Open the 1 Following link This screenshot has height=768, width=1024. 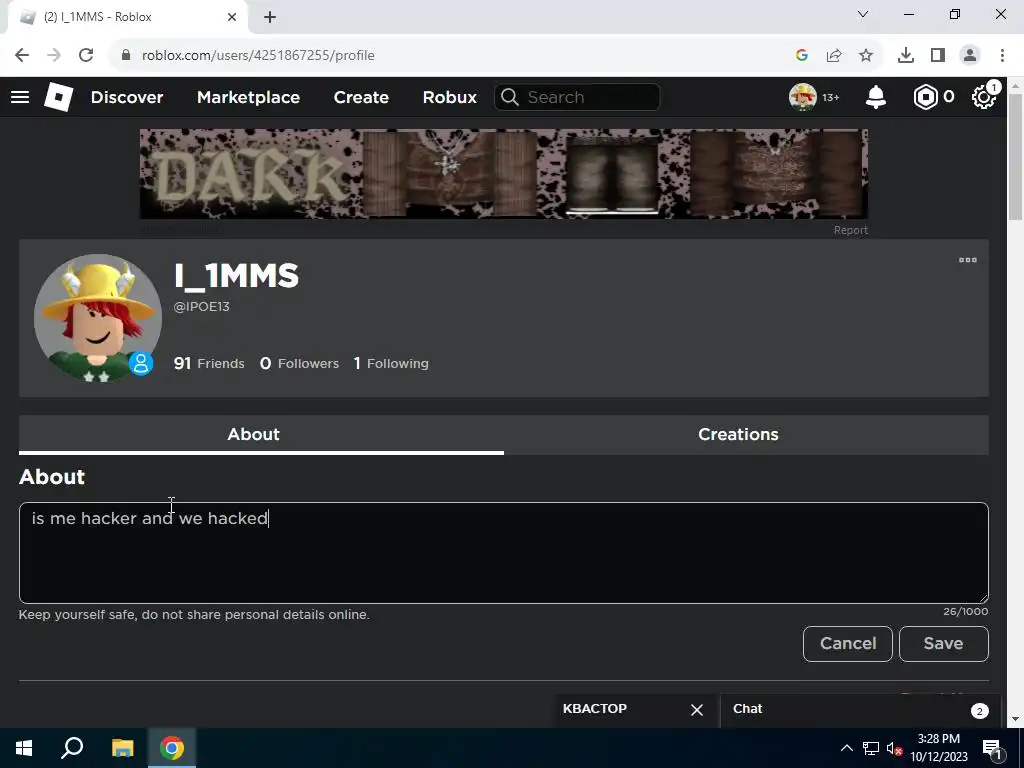[391, 363]
